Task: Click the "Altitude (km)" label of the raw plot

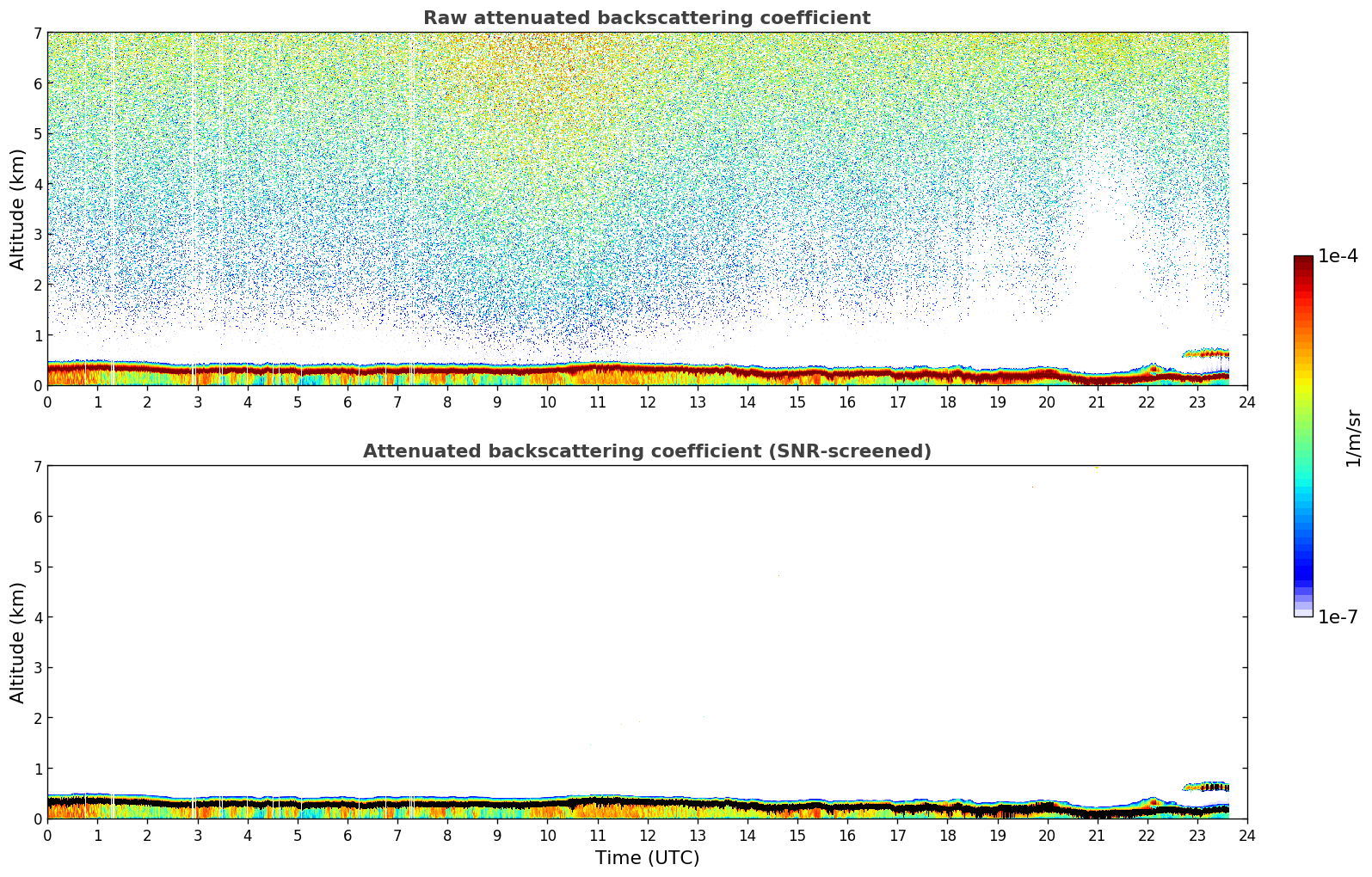Action: 18,209
